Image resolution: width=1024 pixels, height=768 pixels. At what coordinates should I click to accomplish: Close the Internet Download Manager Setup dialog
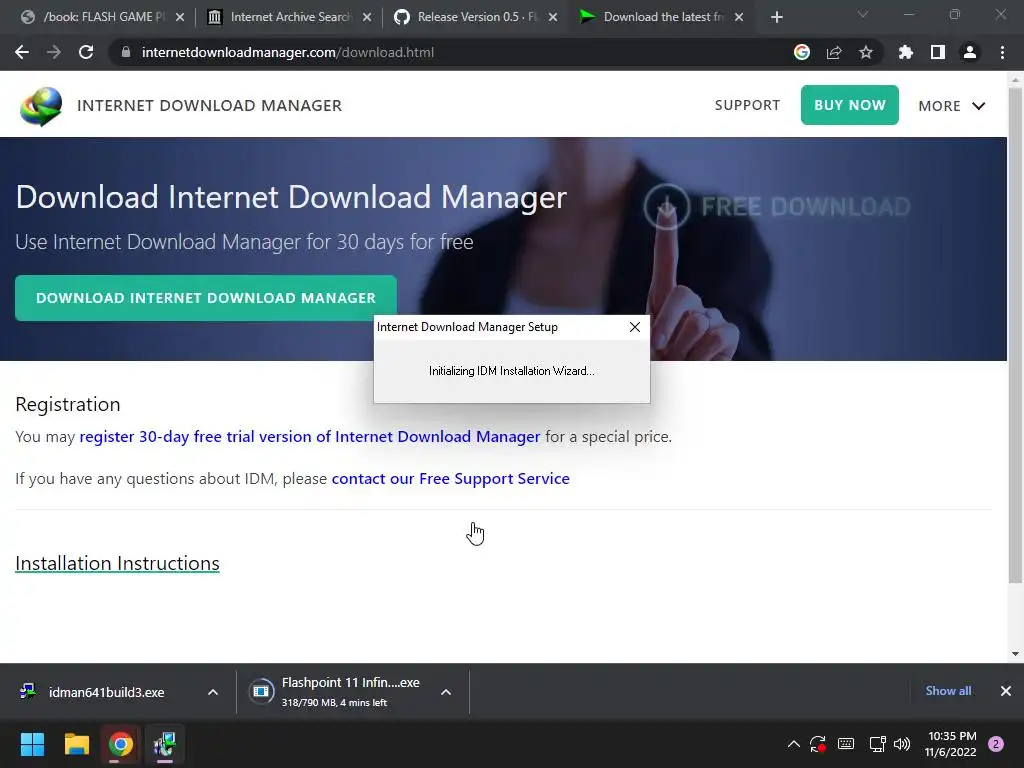click(x=635, y=327)
